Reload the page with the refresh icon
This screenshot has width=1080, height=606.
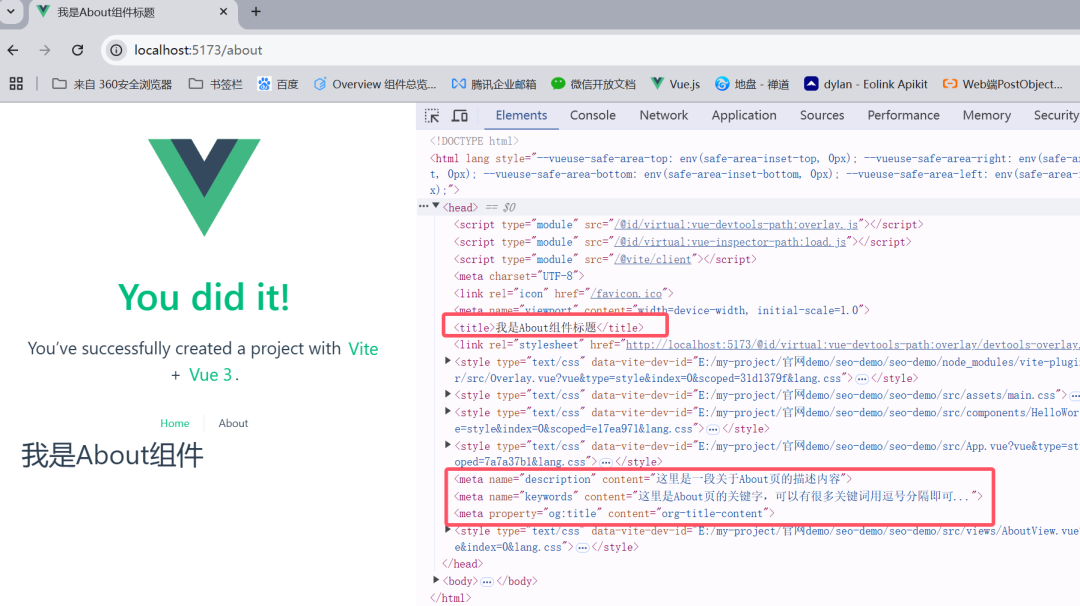tap(77, 50)
